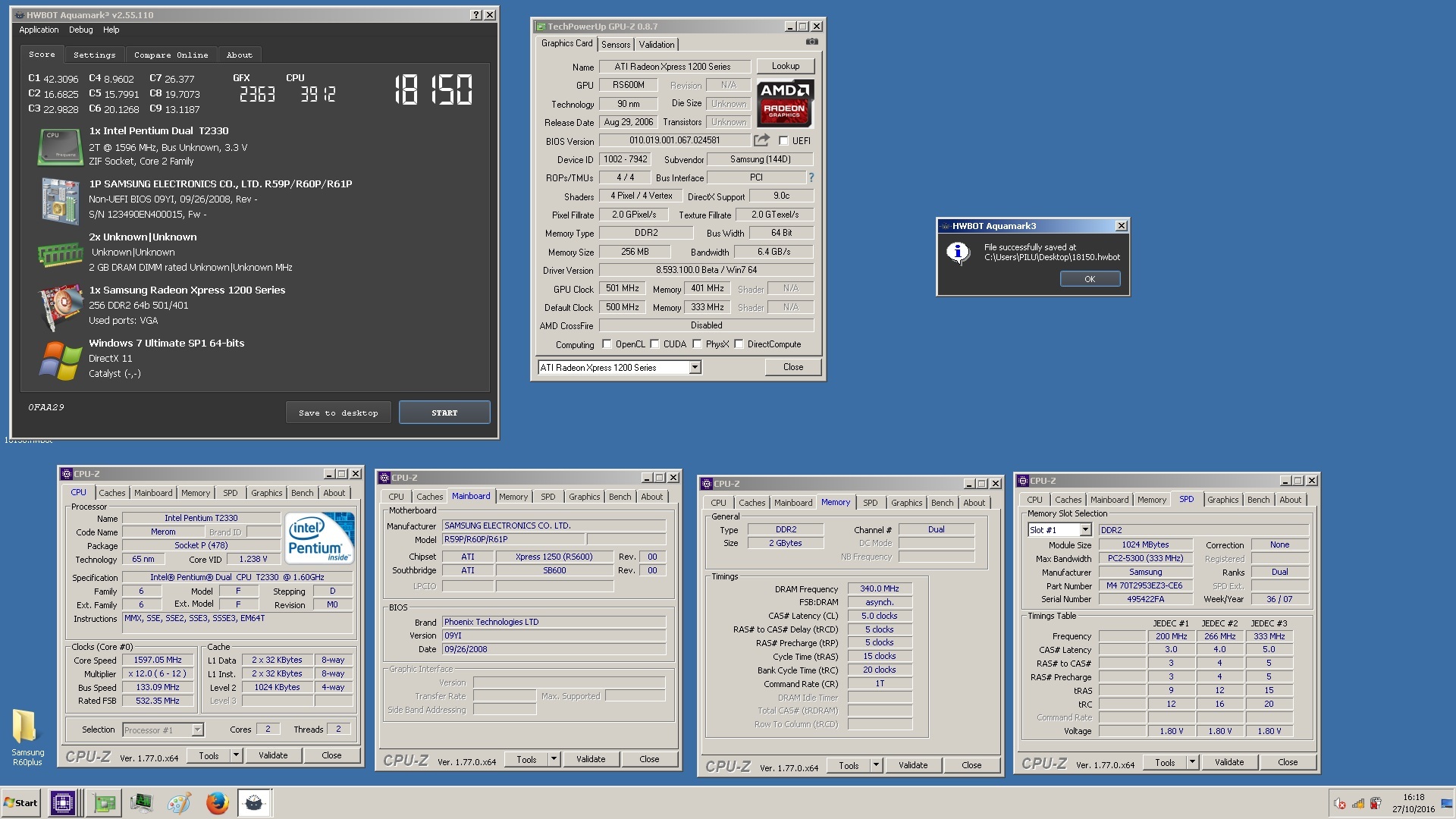Screen dimensions: 1456x819
Task: Launch Firefox from the taskbar
Action: point(217,802)
